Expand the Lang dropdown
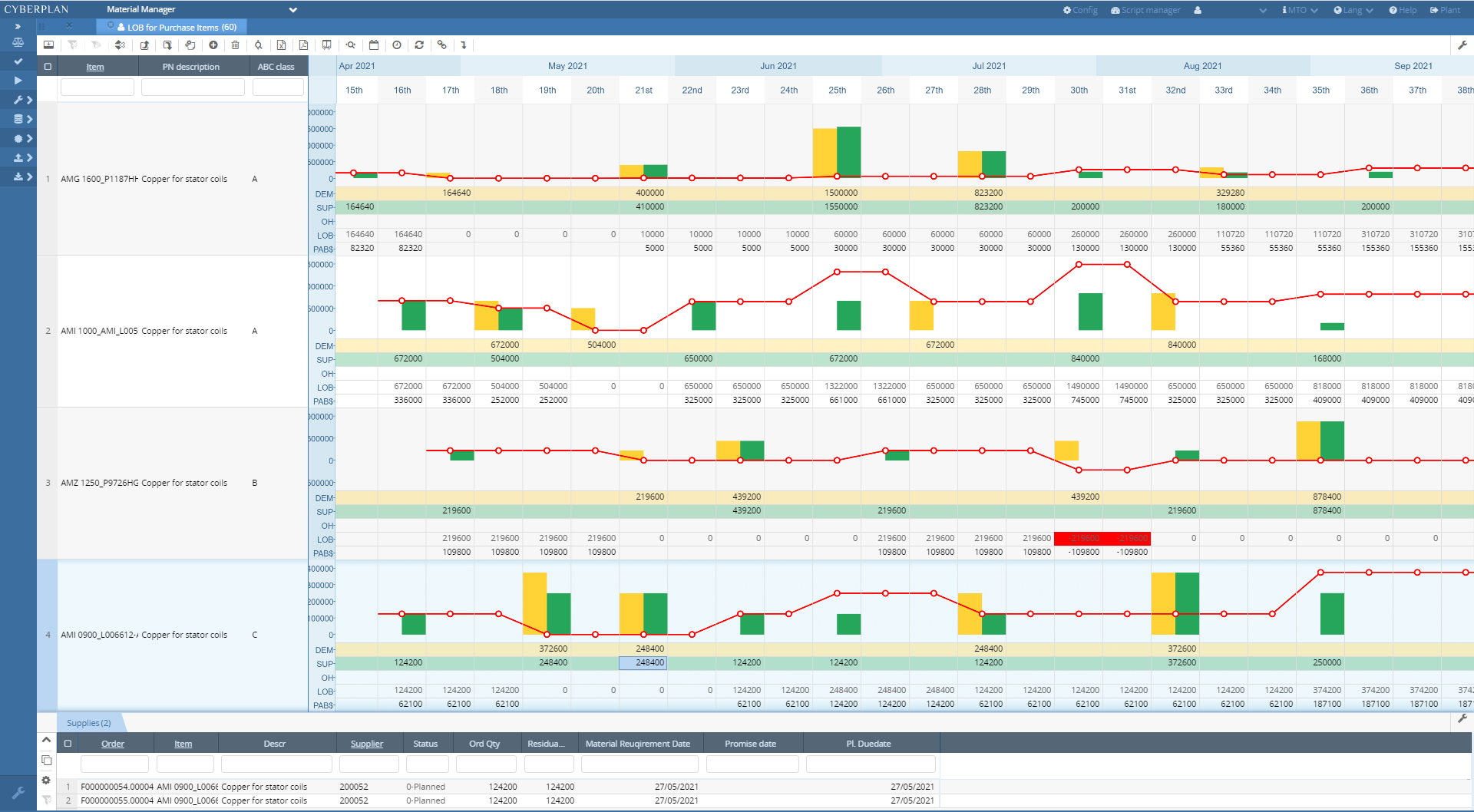The image size is (1474, 812). [1353, 10]
